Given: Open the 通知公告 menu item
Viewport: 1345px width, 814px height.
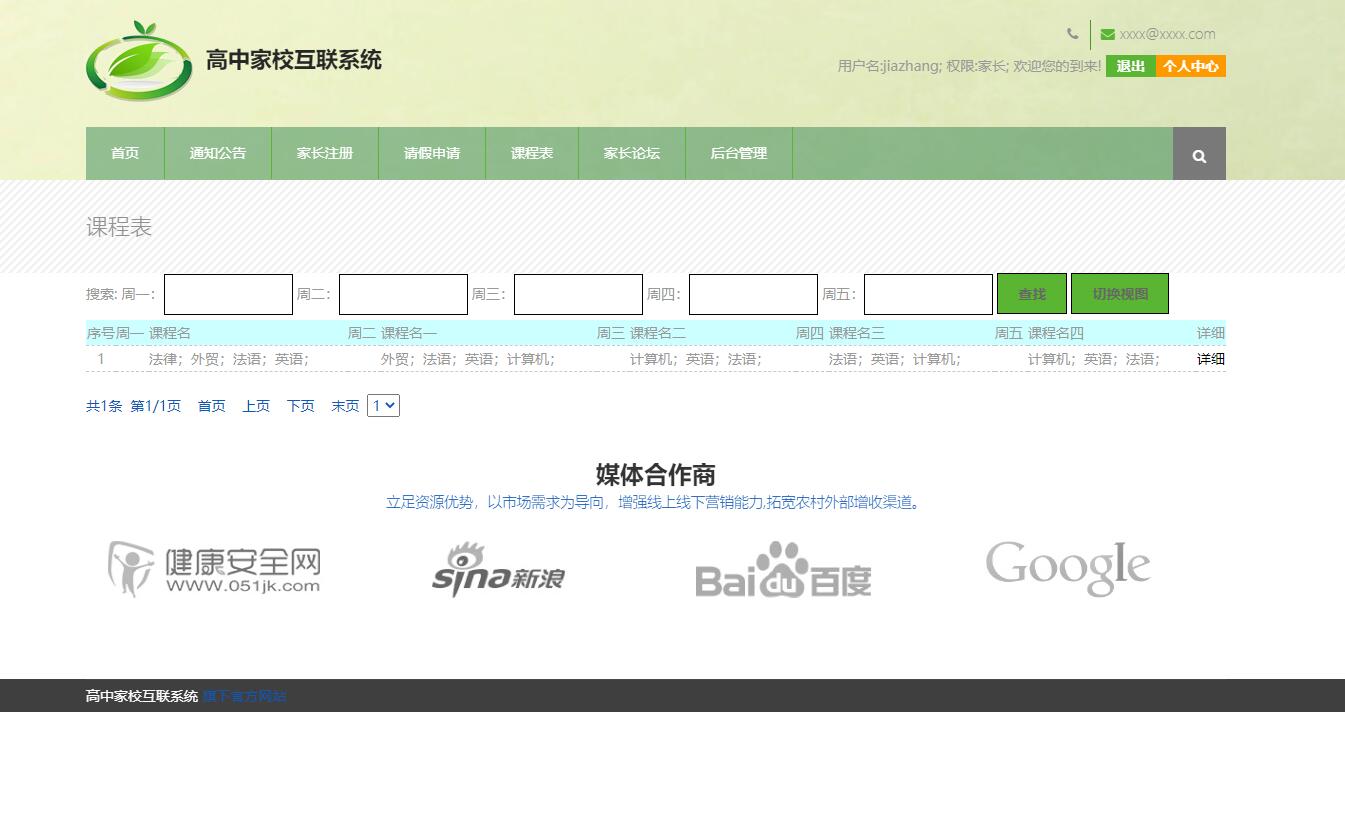Looking at the screenshot, I should [217, 153].
